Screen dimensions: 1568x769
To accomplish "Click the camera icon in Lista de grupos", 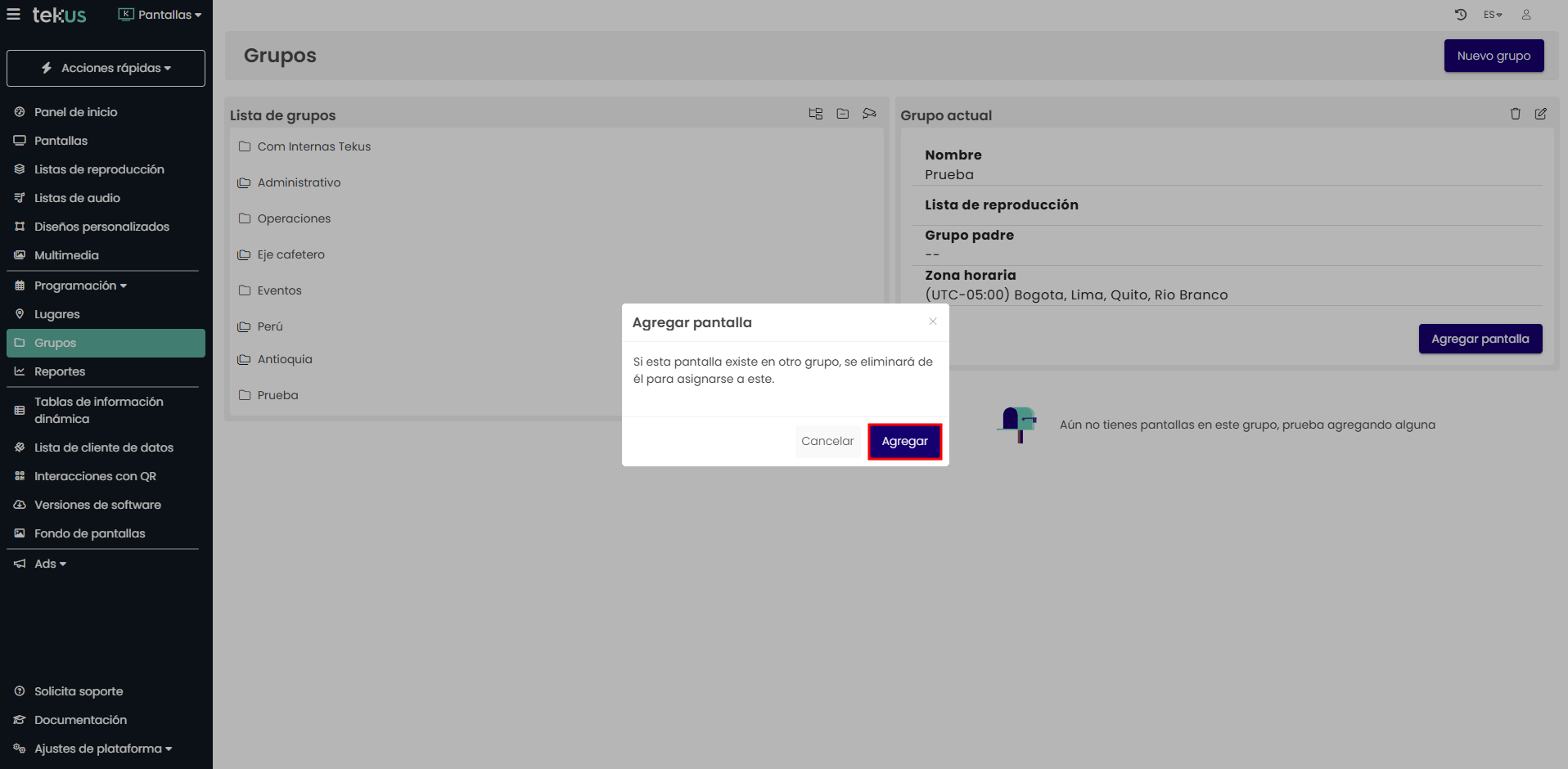I will click(869, 114).
